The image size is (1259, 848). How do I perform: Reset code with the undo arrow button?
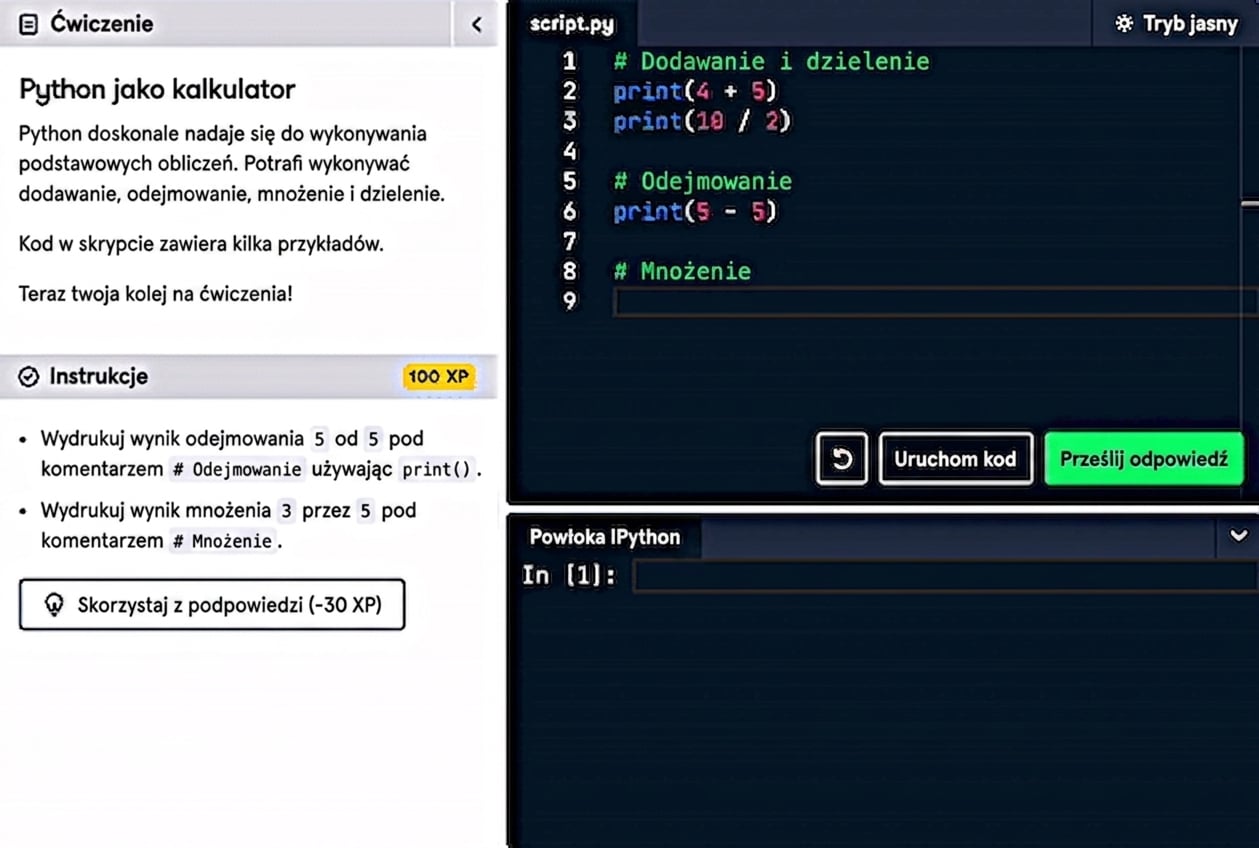click(841, 459)
